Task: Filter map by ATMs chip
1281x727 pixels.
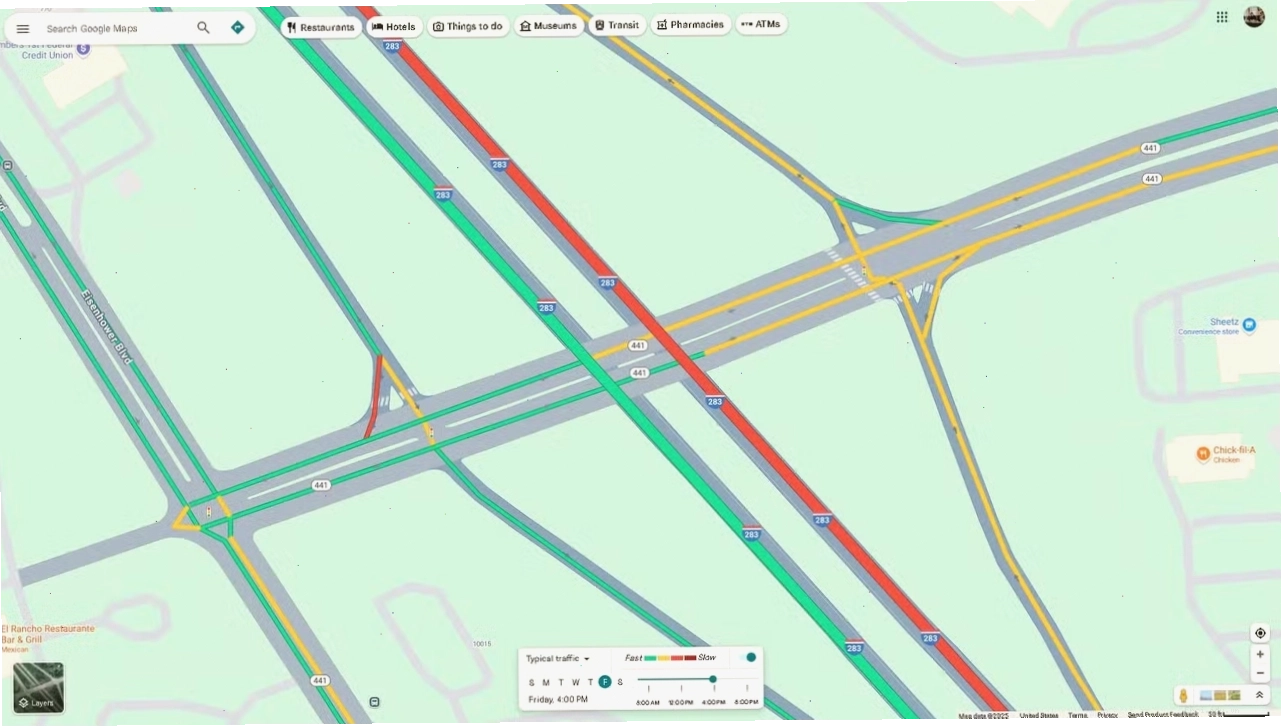Action: [x=761, y=24]
